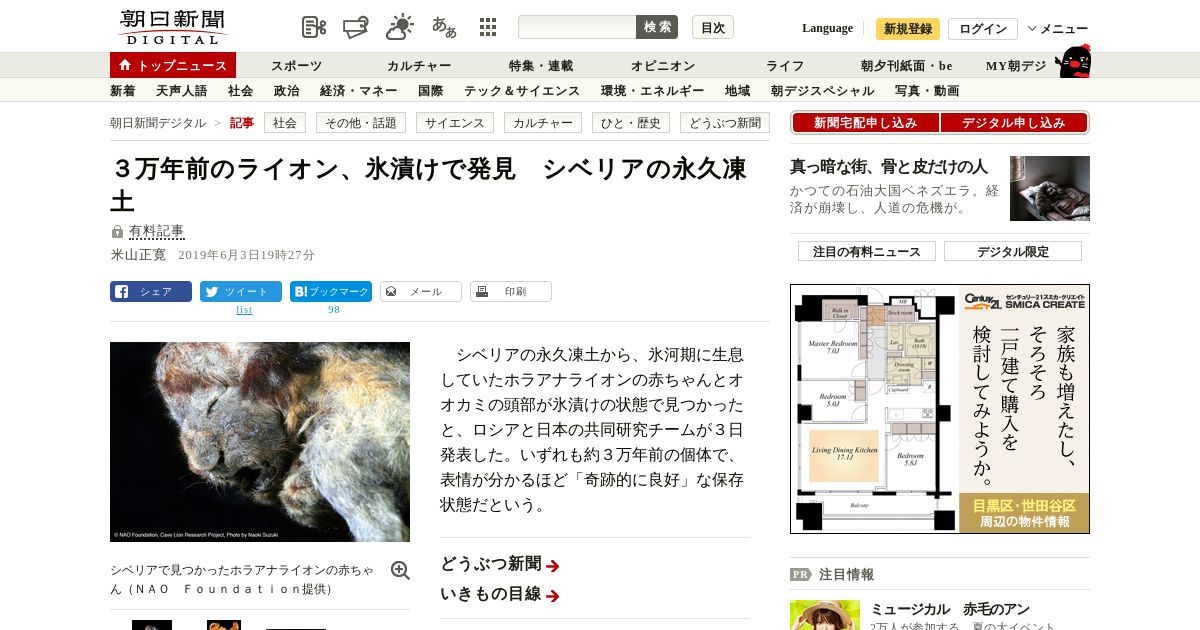Tweet this article
This screenshot has height=630, width=1200.
[x=241, y=292]
